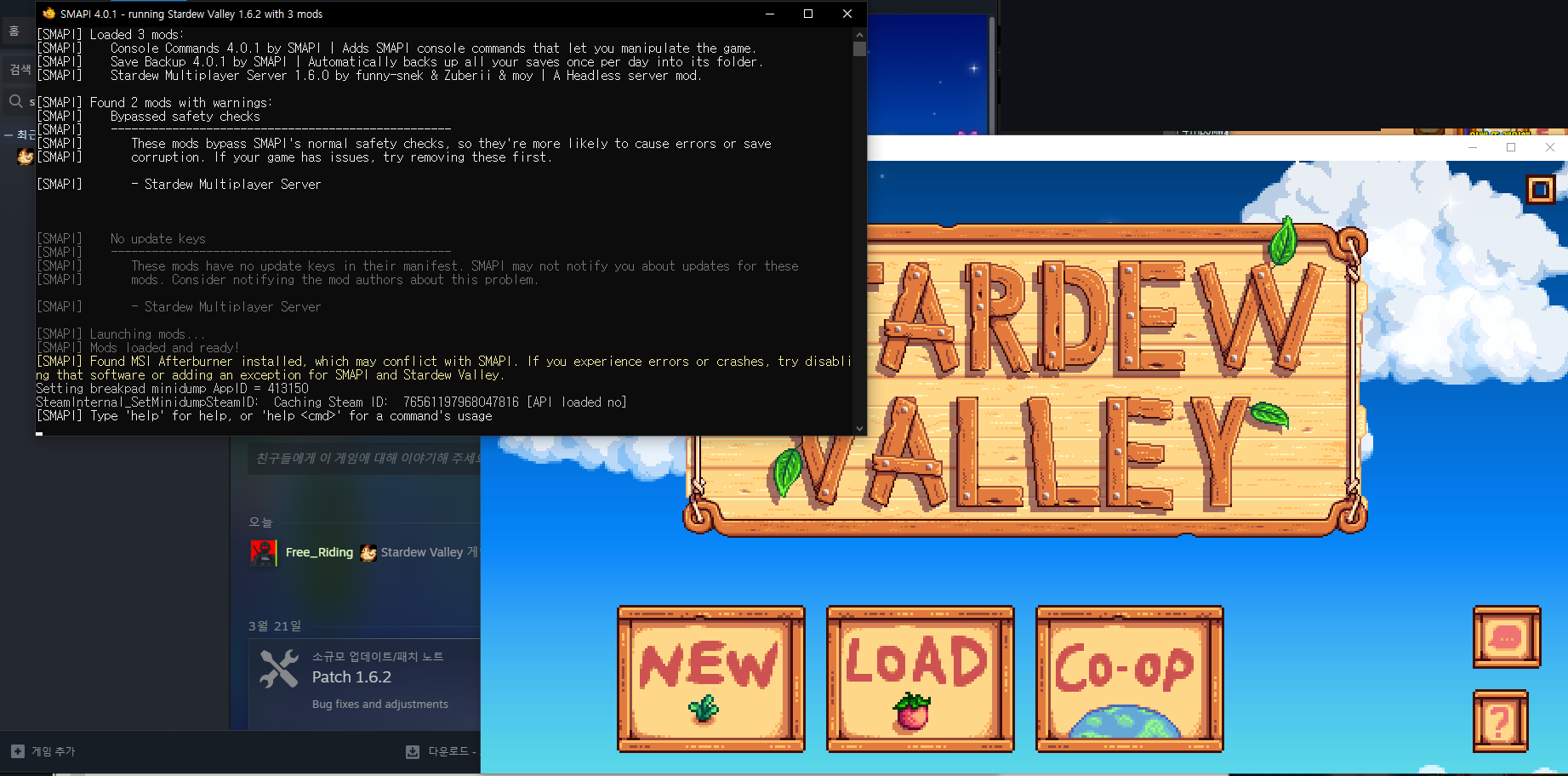1568x776 pixels.
Task: Click the 오늘 date header in Steam activity
Action: pos(260,522)
